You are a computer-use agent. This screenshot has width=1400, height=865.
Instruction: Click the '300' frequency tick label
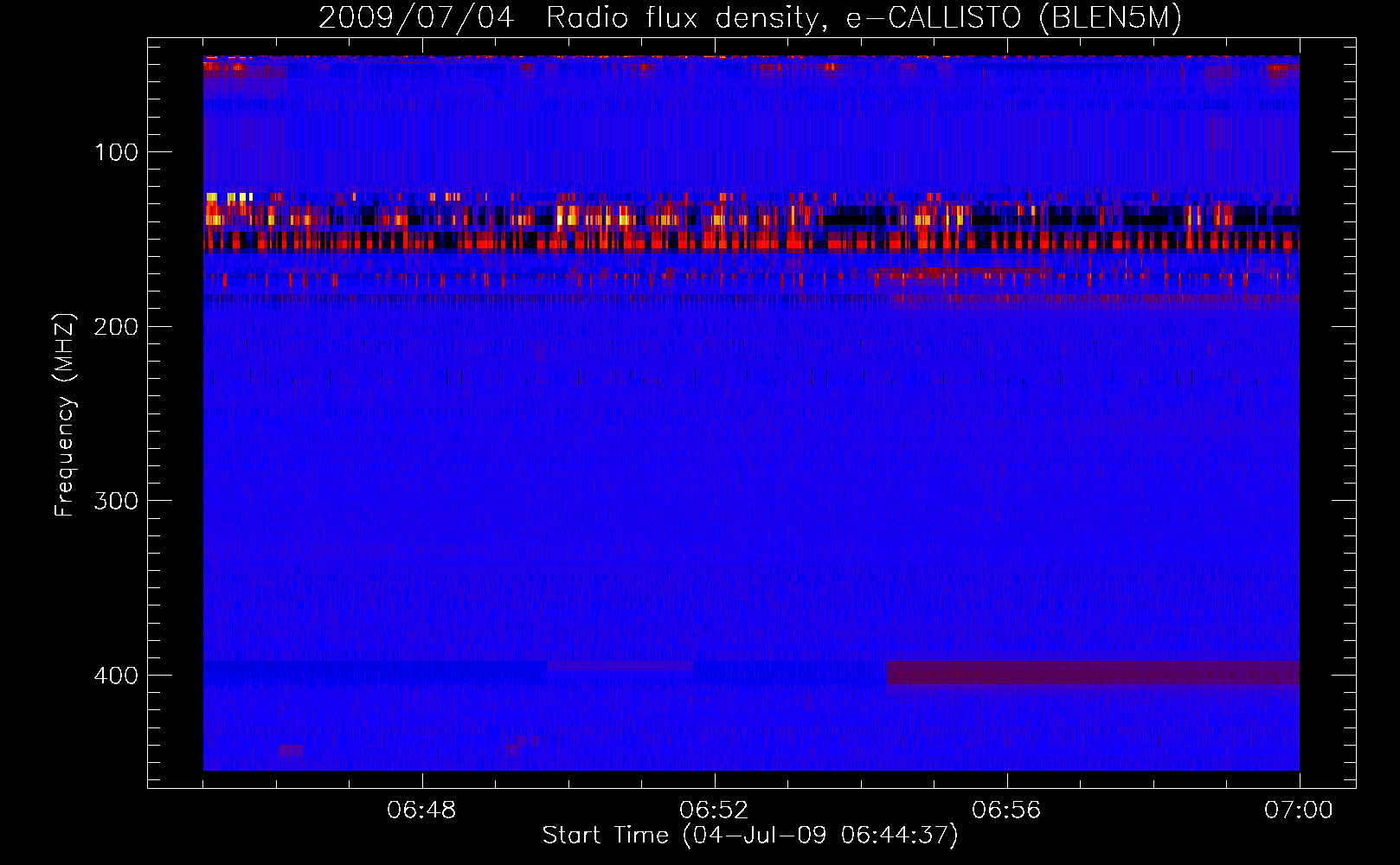[116, 502]
